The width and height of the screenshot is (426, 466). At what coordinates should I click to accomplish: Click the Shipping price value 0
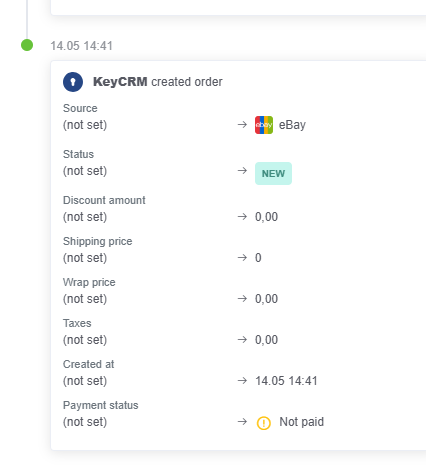[258, 258]
